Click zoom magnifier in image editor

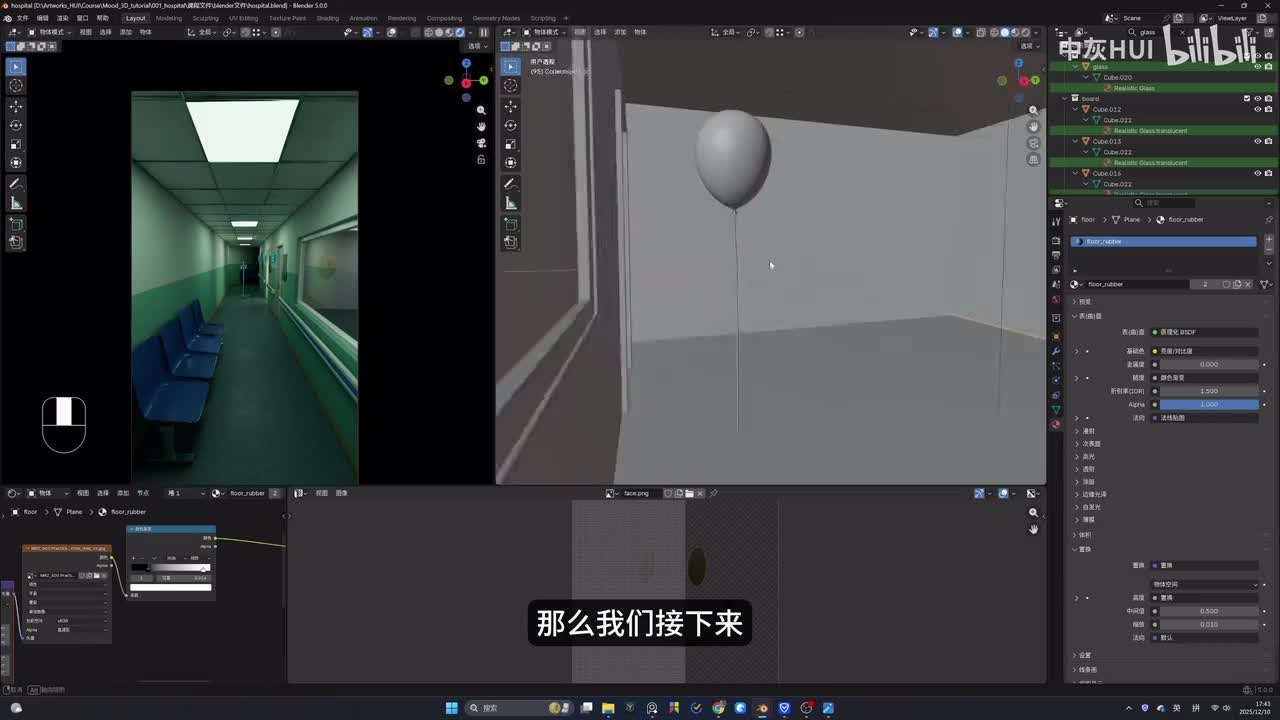(1034, 512)
